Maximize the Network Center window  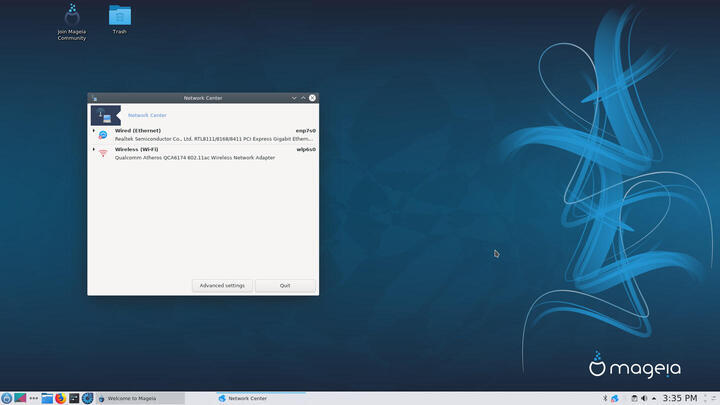pos(303,98)
